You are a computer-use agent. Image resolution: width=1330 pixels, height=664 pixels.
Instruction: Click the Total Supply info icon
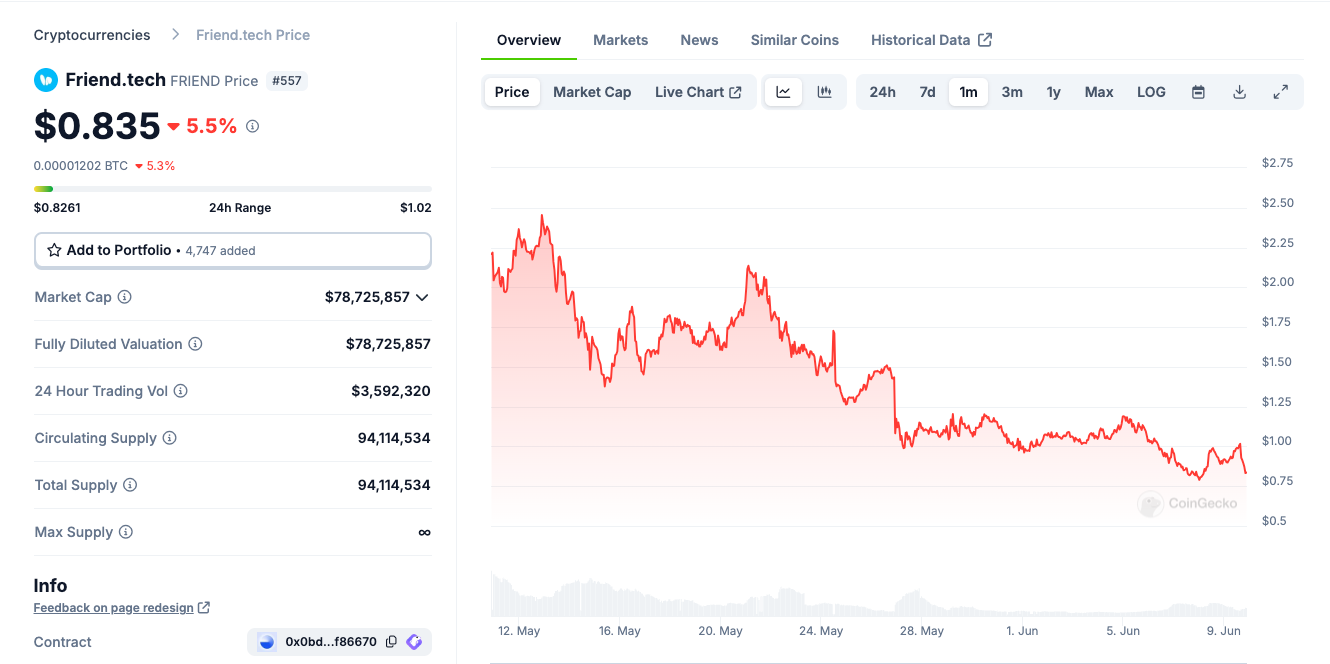tap(130, 485)
